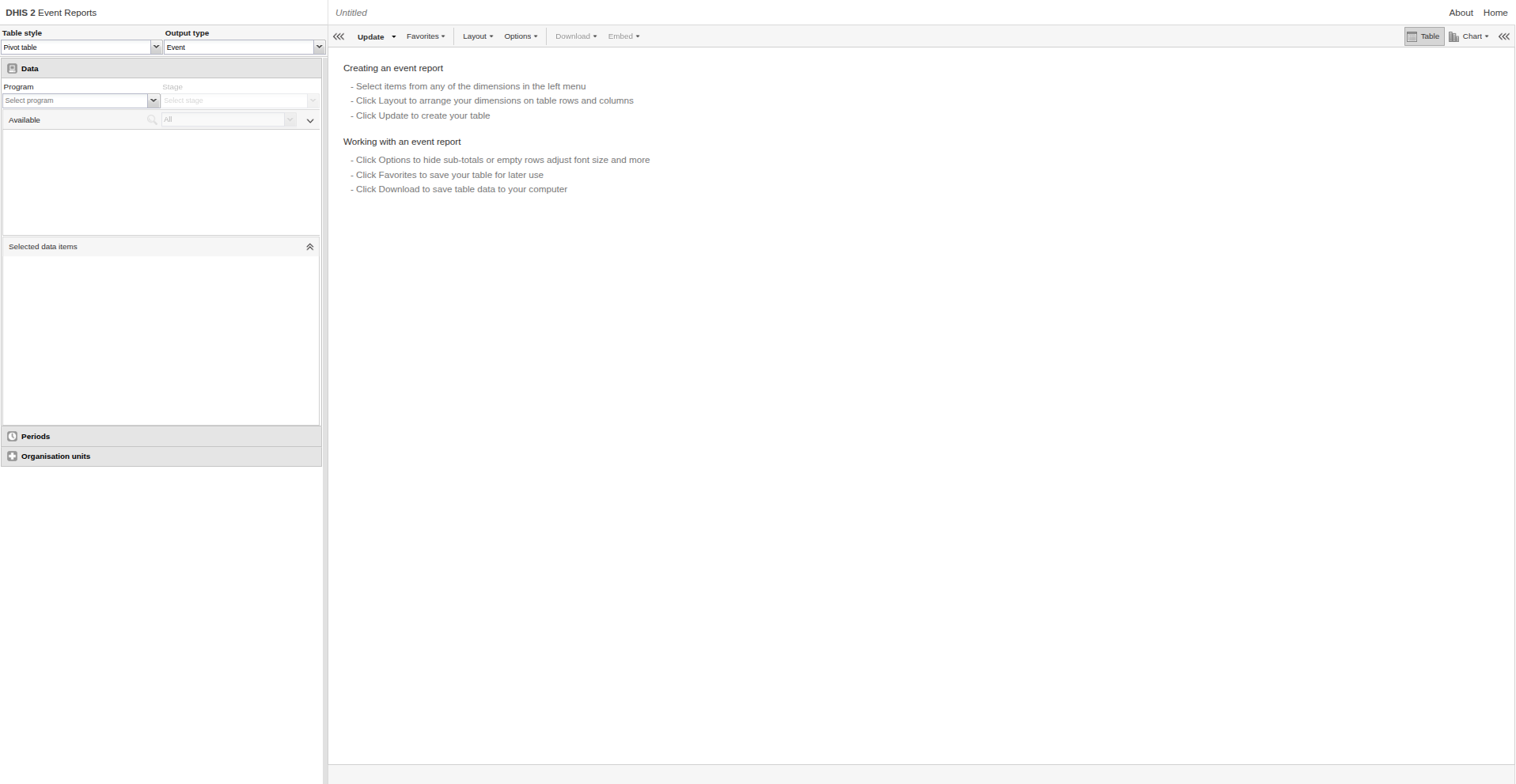
Task: Go to the Home link
Action: 1495,13
